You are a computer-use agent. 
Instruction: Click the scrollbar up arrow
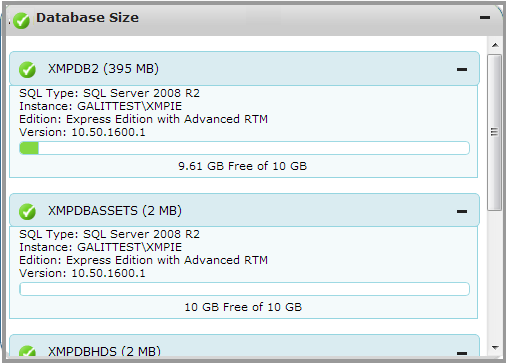tap(495, 45)
